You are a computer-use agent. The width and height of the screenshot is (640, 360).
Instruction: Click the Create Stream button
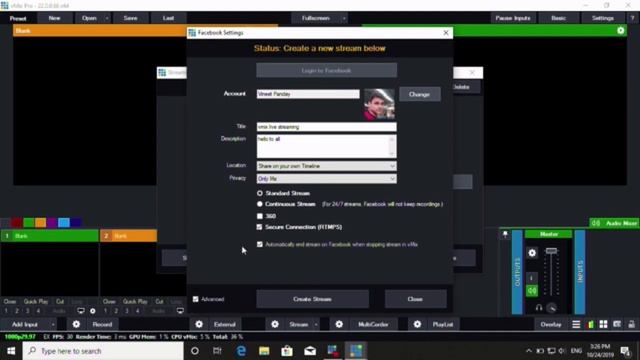pos(312,299)
